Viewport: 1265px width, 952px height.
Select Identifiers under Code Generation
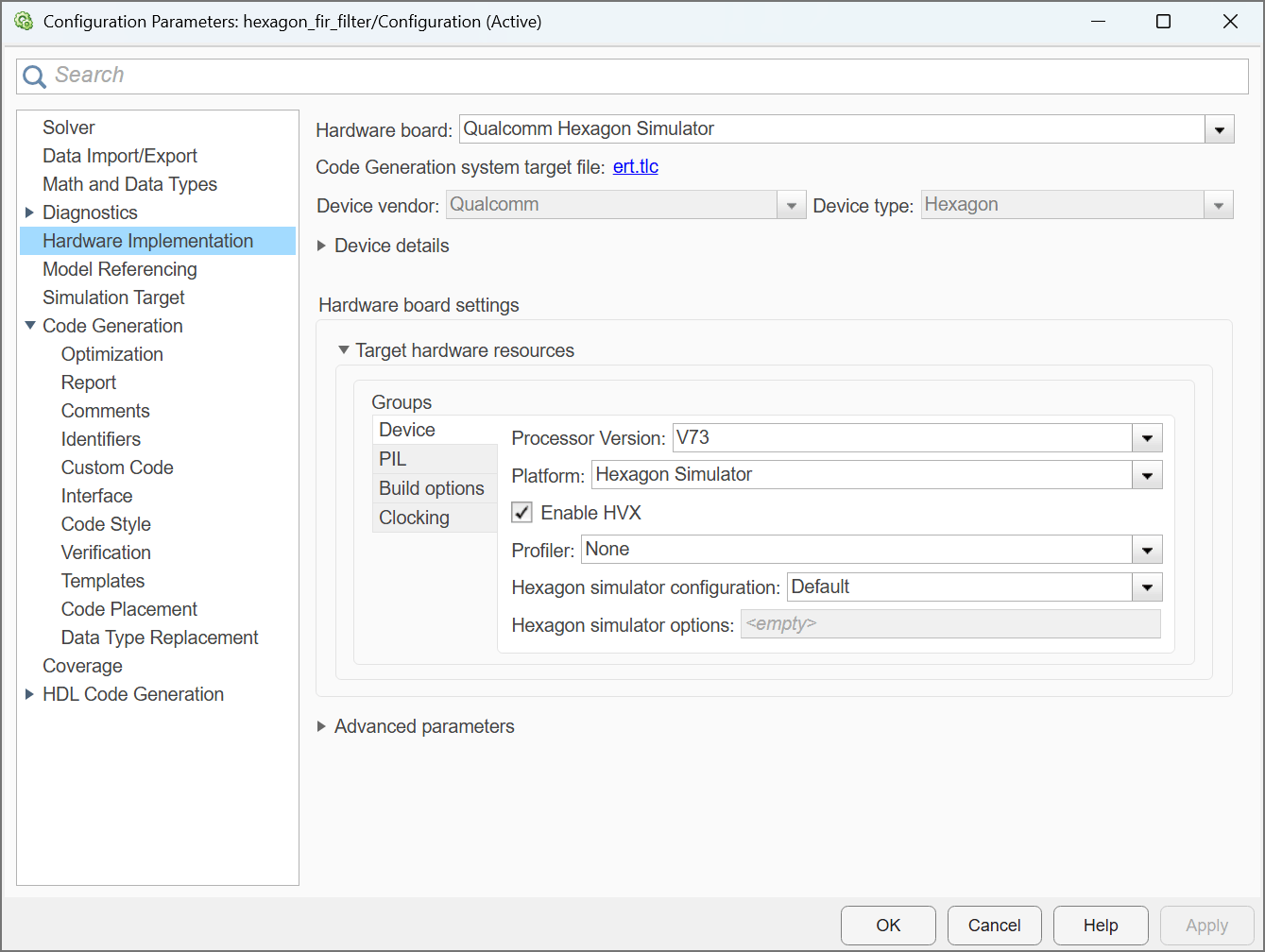coord(101,439)
